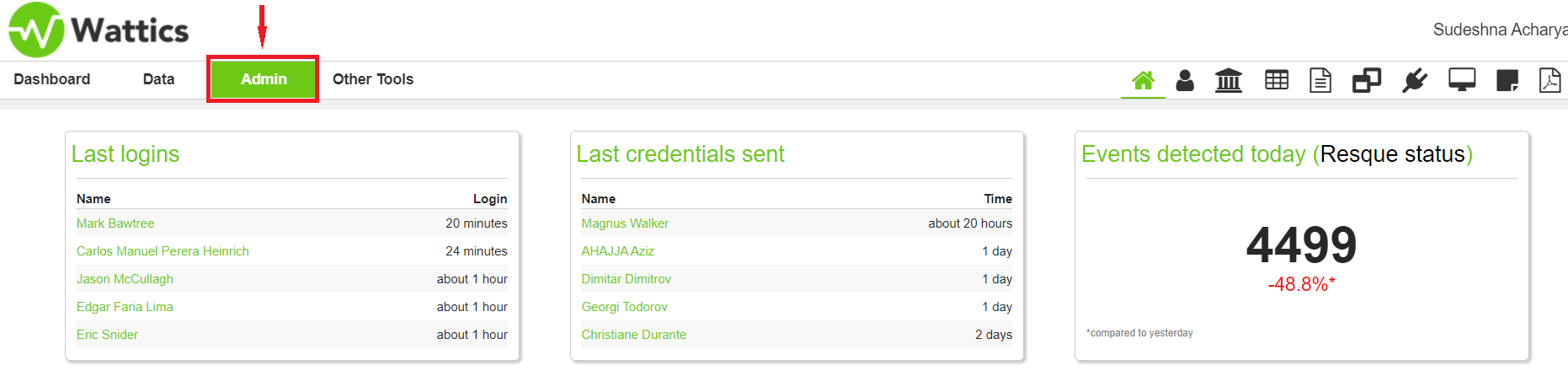Click the desktop monitor icon

click(1462, 80)
